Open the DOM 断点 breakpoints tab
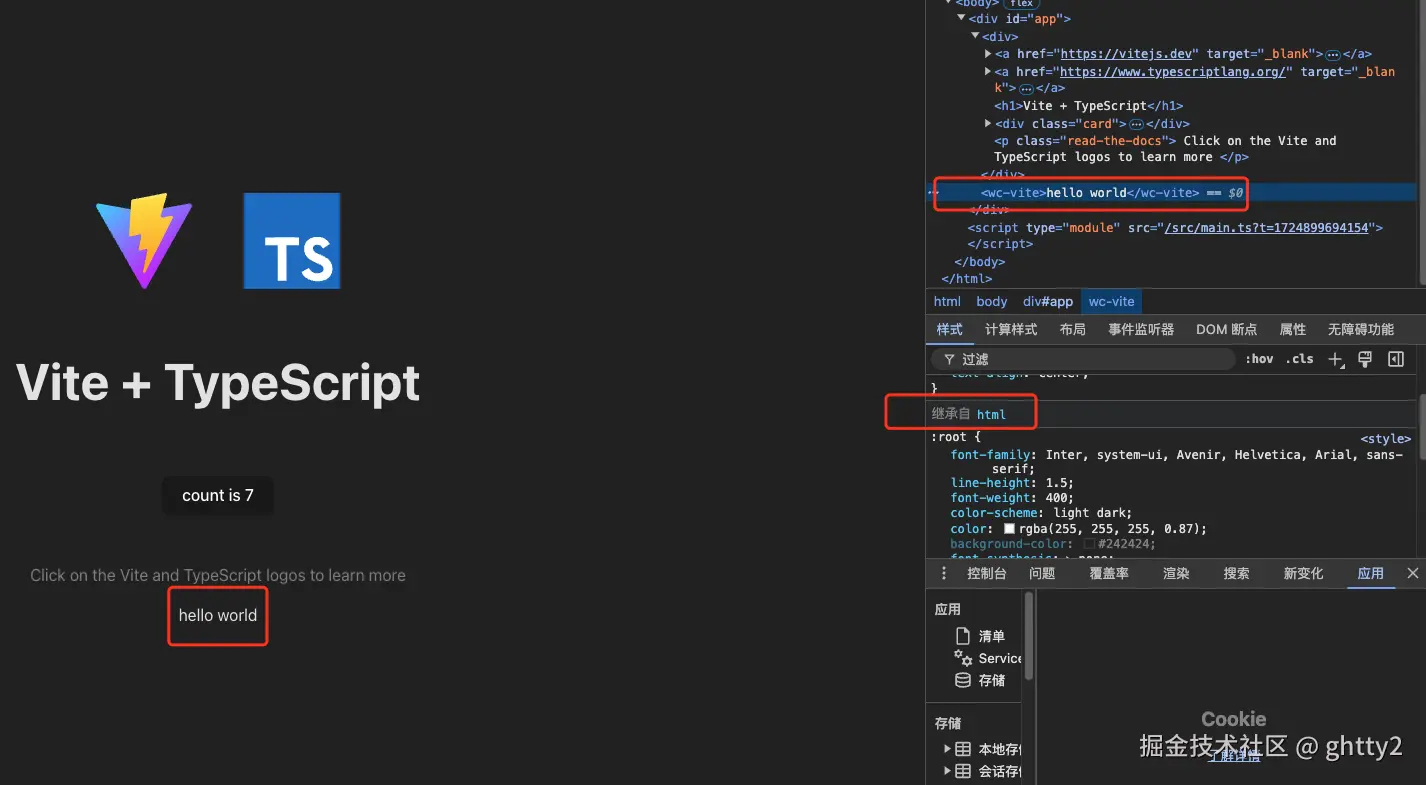The height and width of the screenshot is (785, 1426). [1226, 329]
